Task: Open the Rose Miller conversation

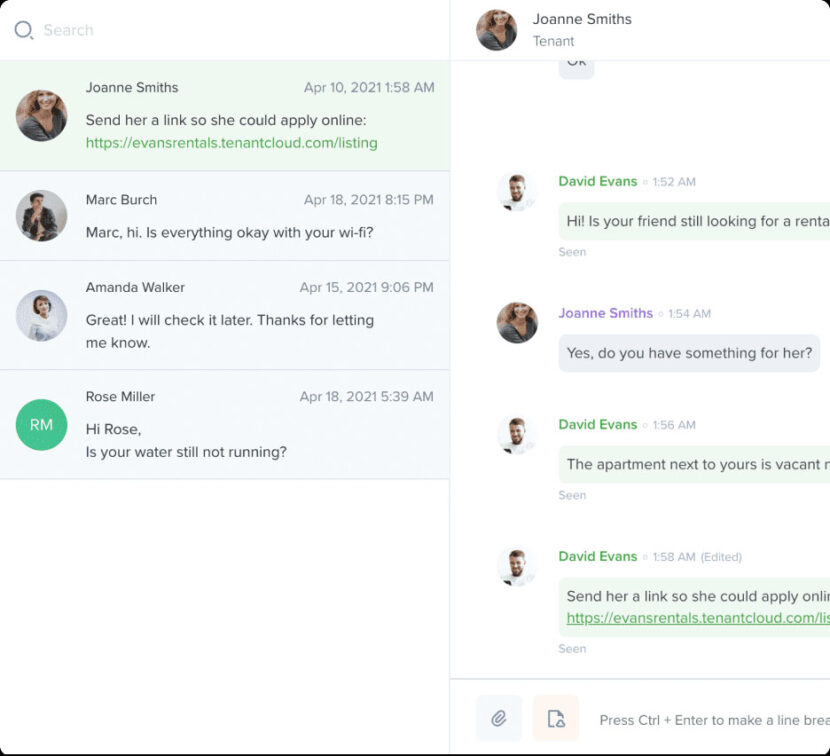Action: click(x=225, y=424)
